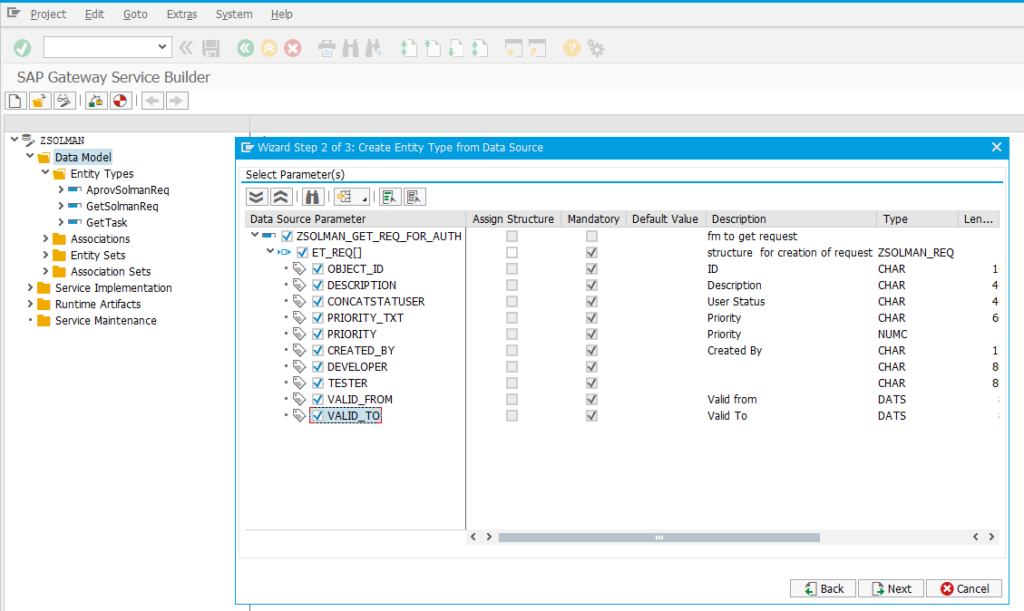Click the Create New Session icon

click(514, 48)
